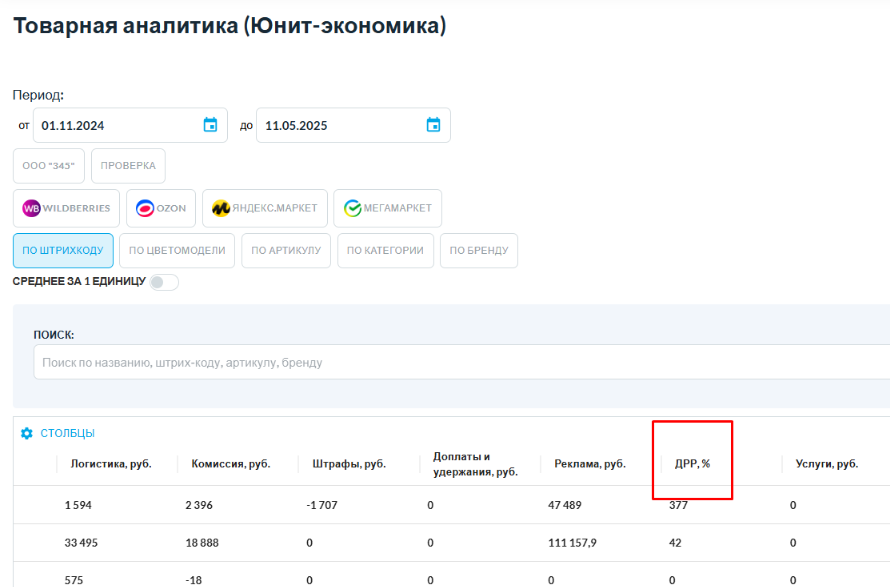Toggle the Проверка company filter
This screenshot has width=890, height=587.
click(128, 166)
